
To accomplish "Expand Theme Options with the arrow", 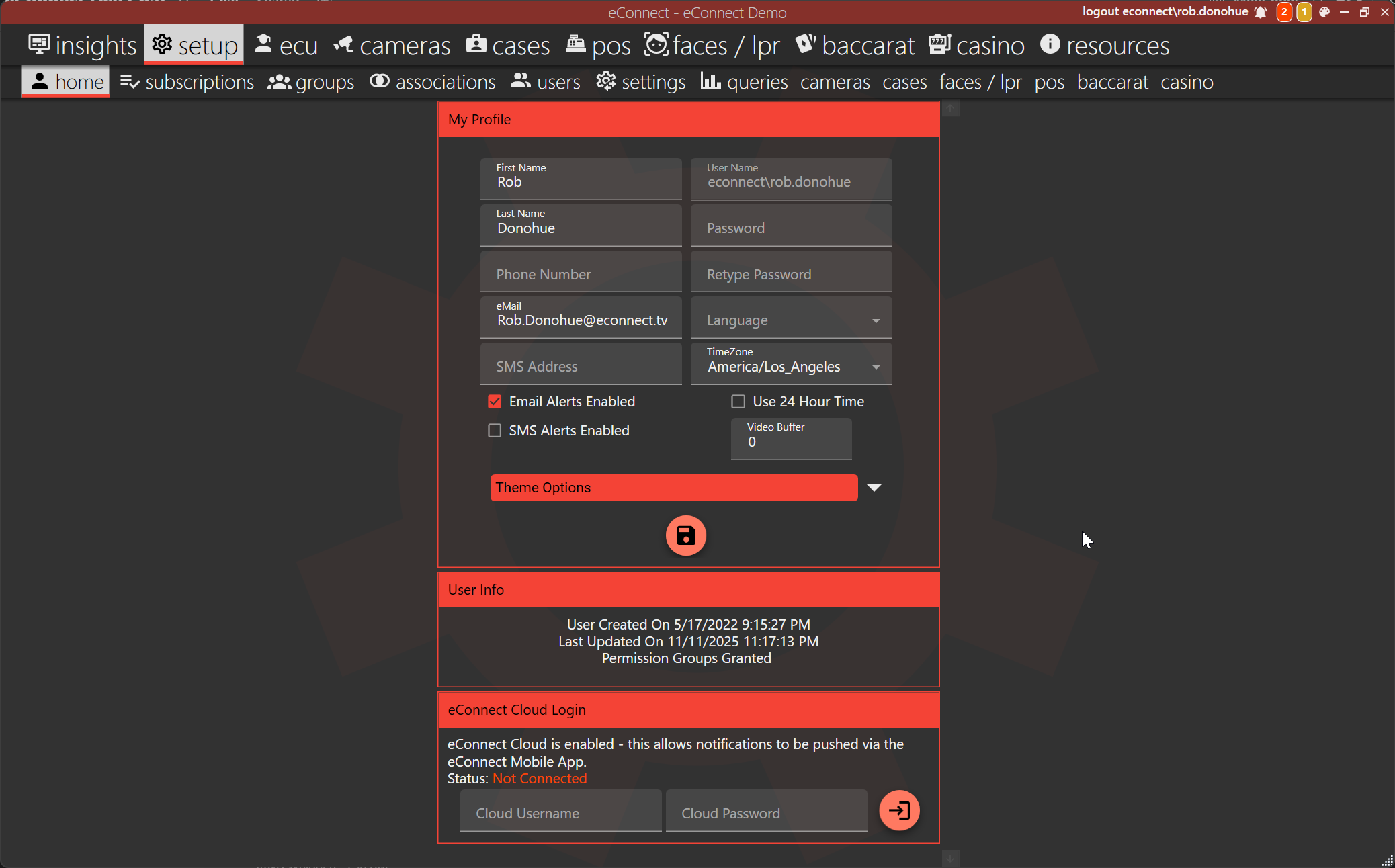I will click(x=874, y=488).
